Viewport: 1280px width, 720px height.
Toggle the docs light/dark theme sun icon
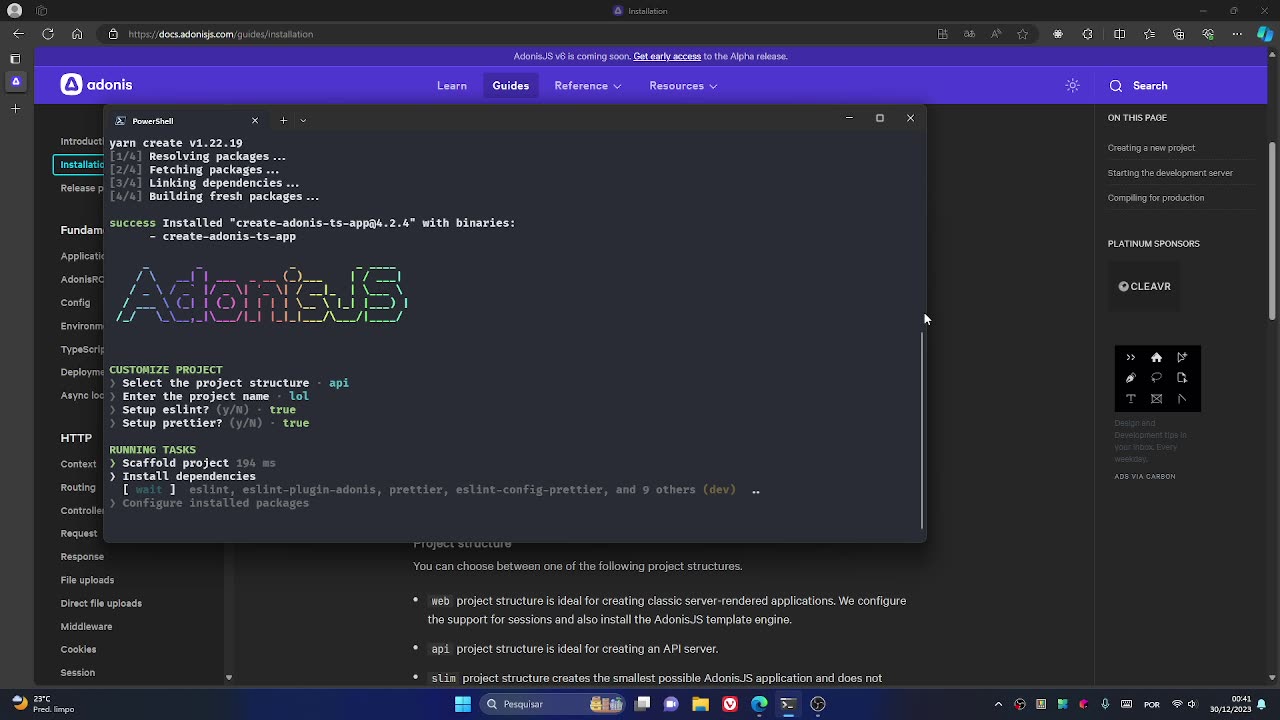coord(1072,86)
